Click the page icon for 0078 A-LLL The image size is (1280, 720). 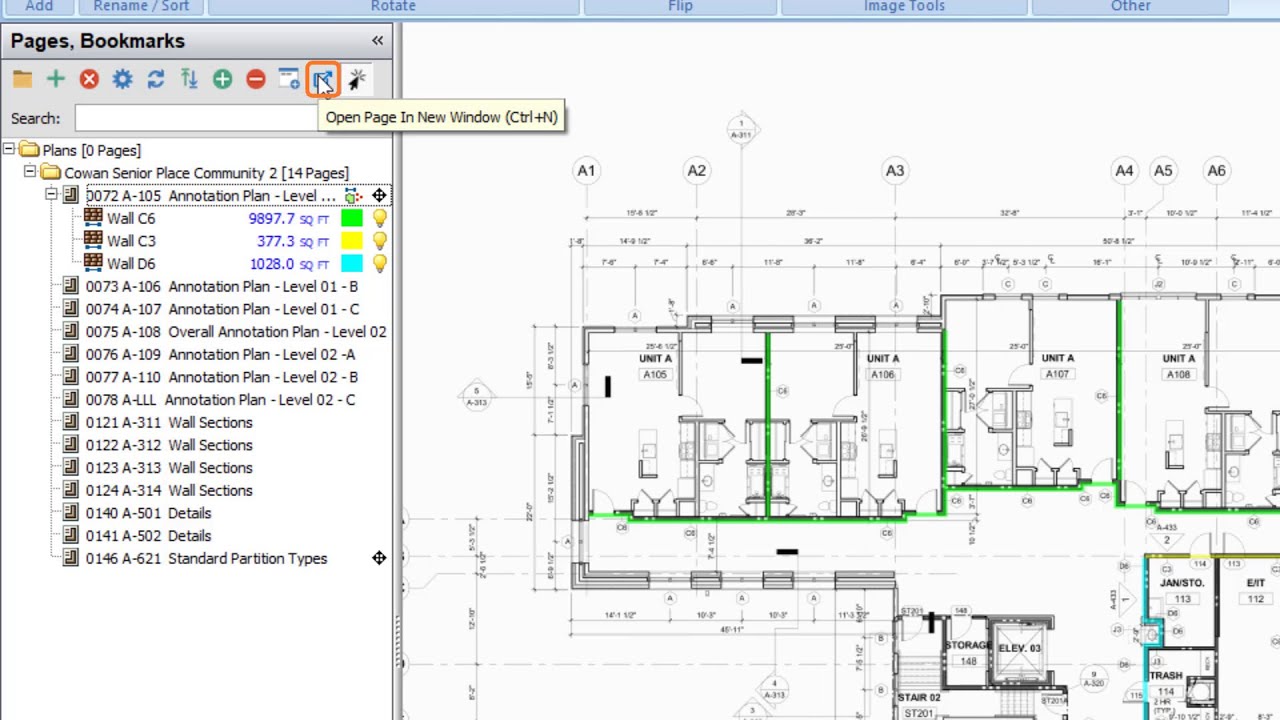(x=70, y=399)
